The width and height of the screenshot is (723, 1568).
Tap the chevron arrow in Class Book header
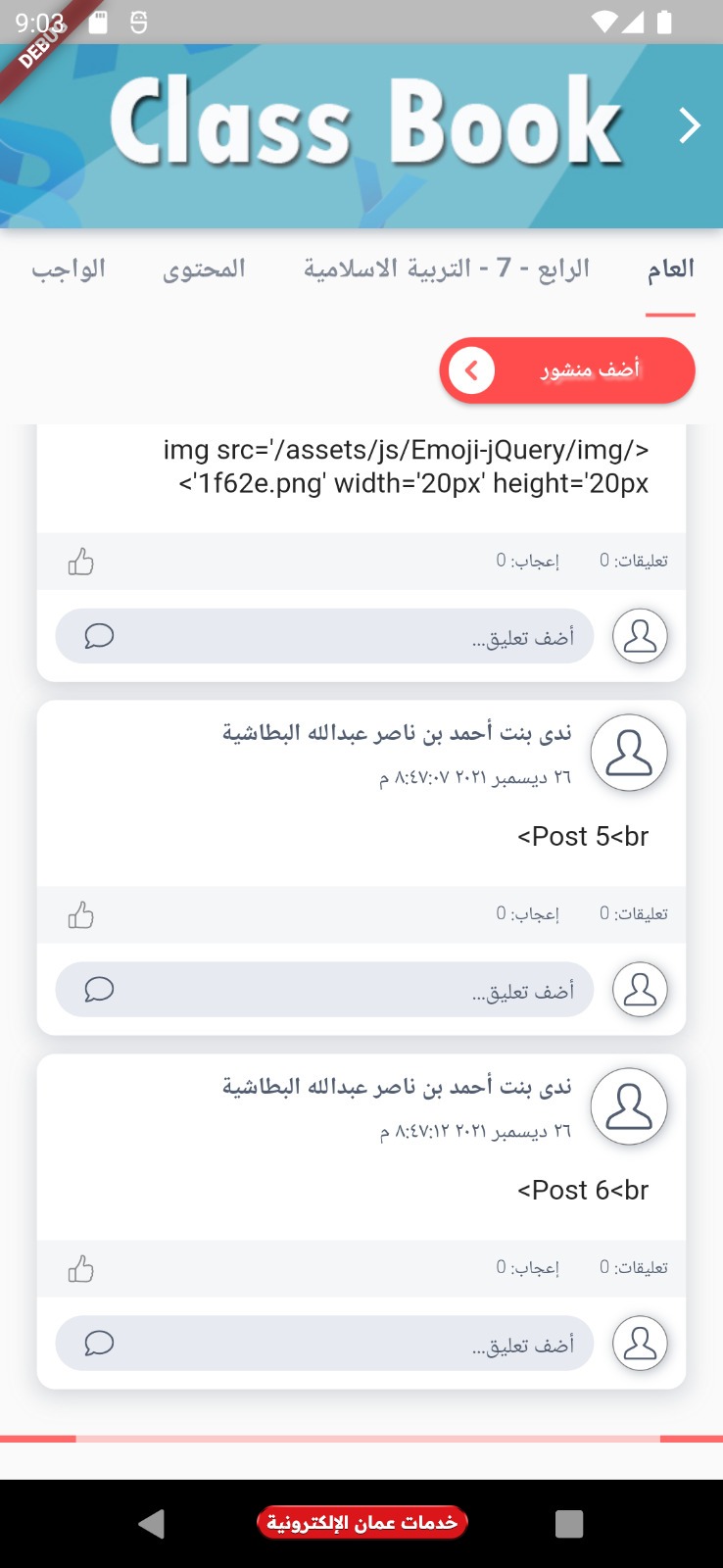point(690,125)
